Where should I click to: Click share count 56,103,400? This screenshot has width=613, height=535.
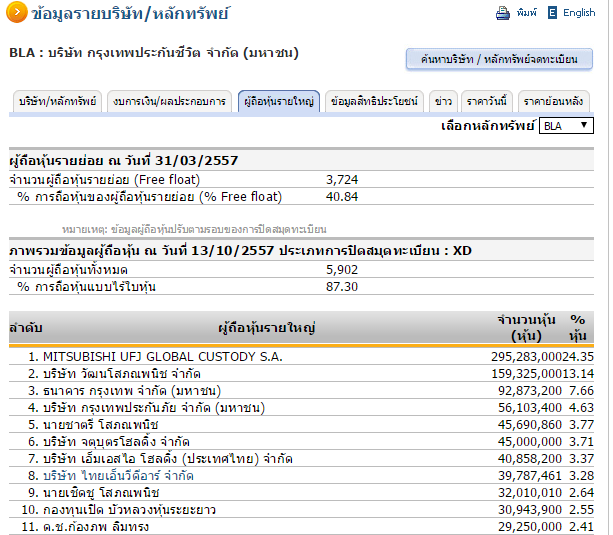point(530,408)
